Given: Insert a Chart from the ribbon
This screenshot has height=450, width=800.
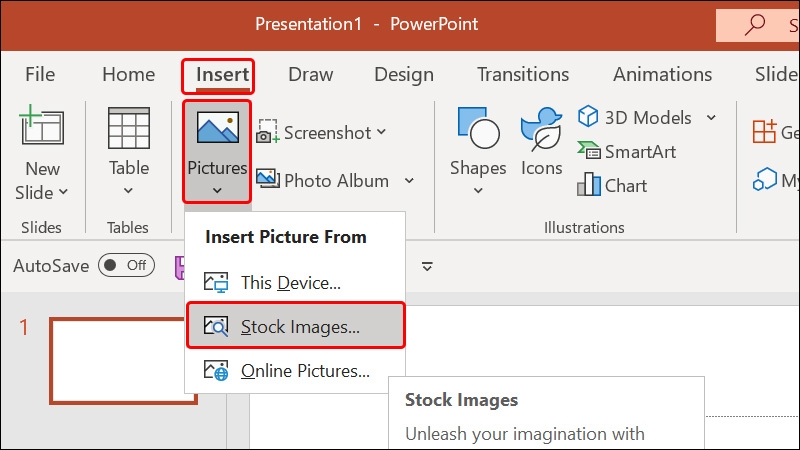Looking at the screenshot, I should click(x=612, y=185).
